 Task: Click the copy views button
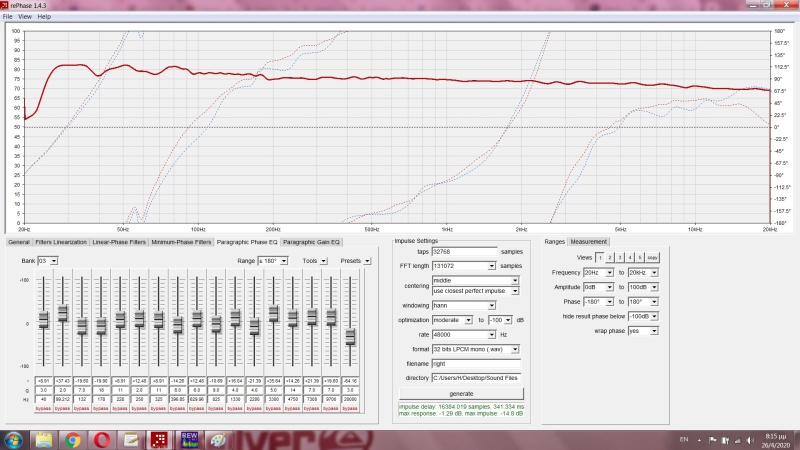click(x=652, y=257)
